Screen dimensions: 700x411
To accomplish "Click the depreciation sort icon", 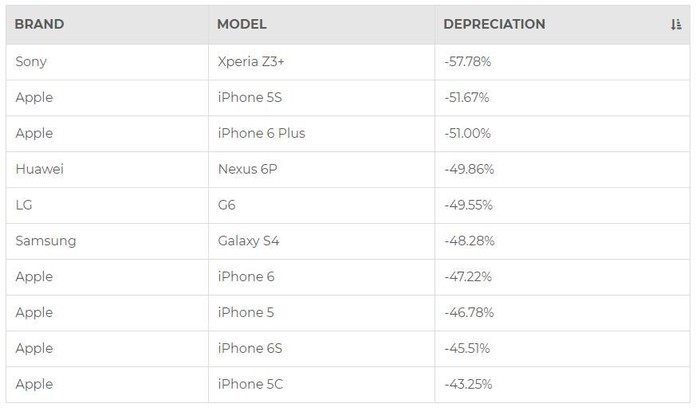I will click(676, 25).
